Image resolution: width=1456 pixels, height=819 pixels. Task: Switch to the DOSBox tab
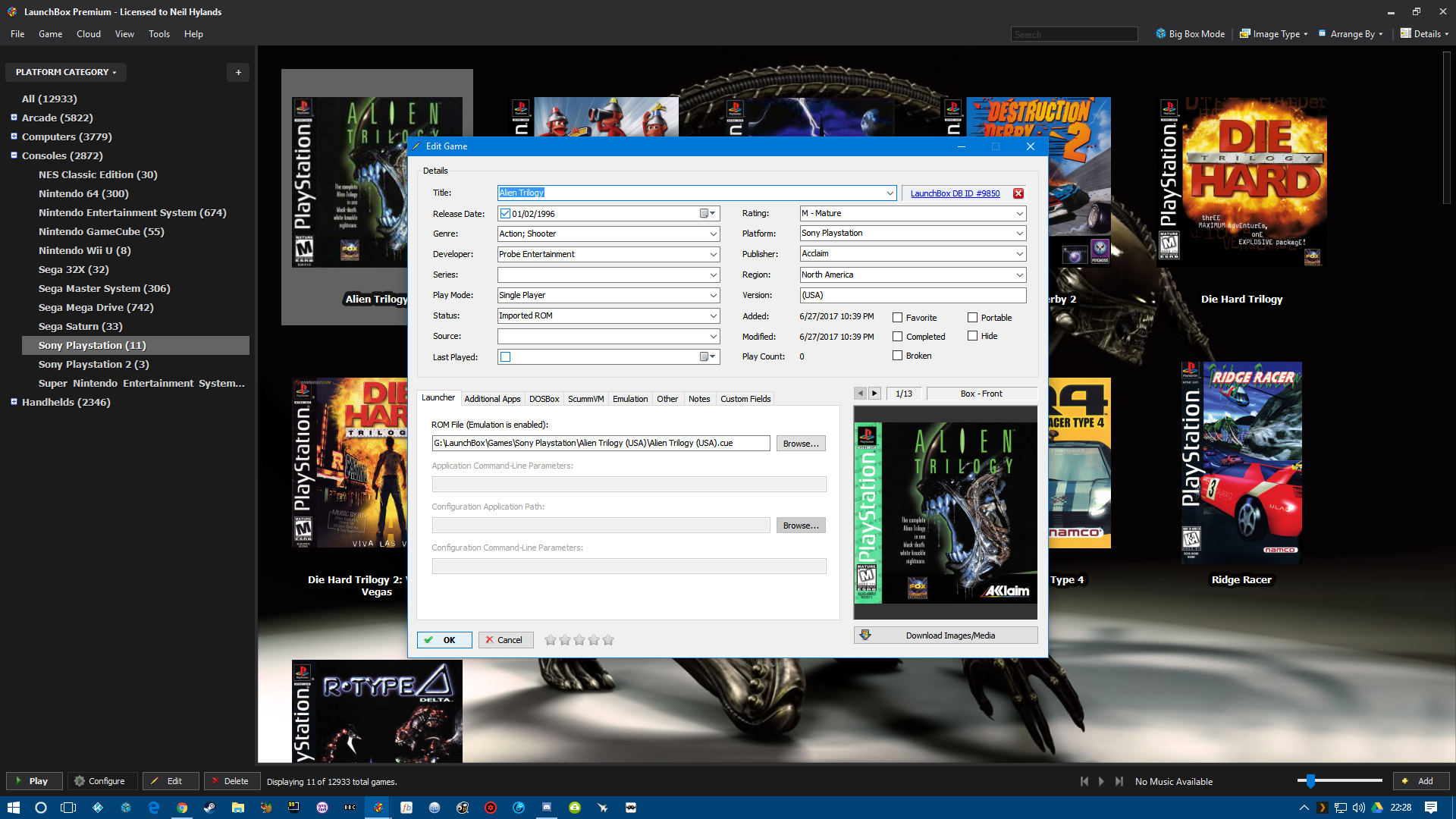click(x=544, y=399)
